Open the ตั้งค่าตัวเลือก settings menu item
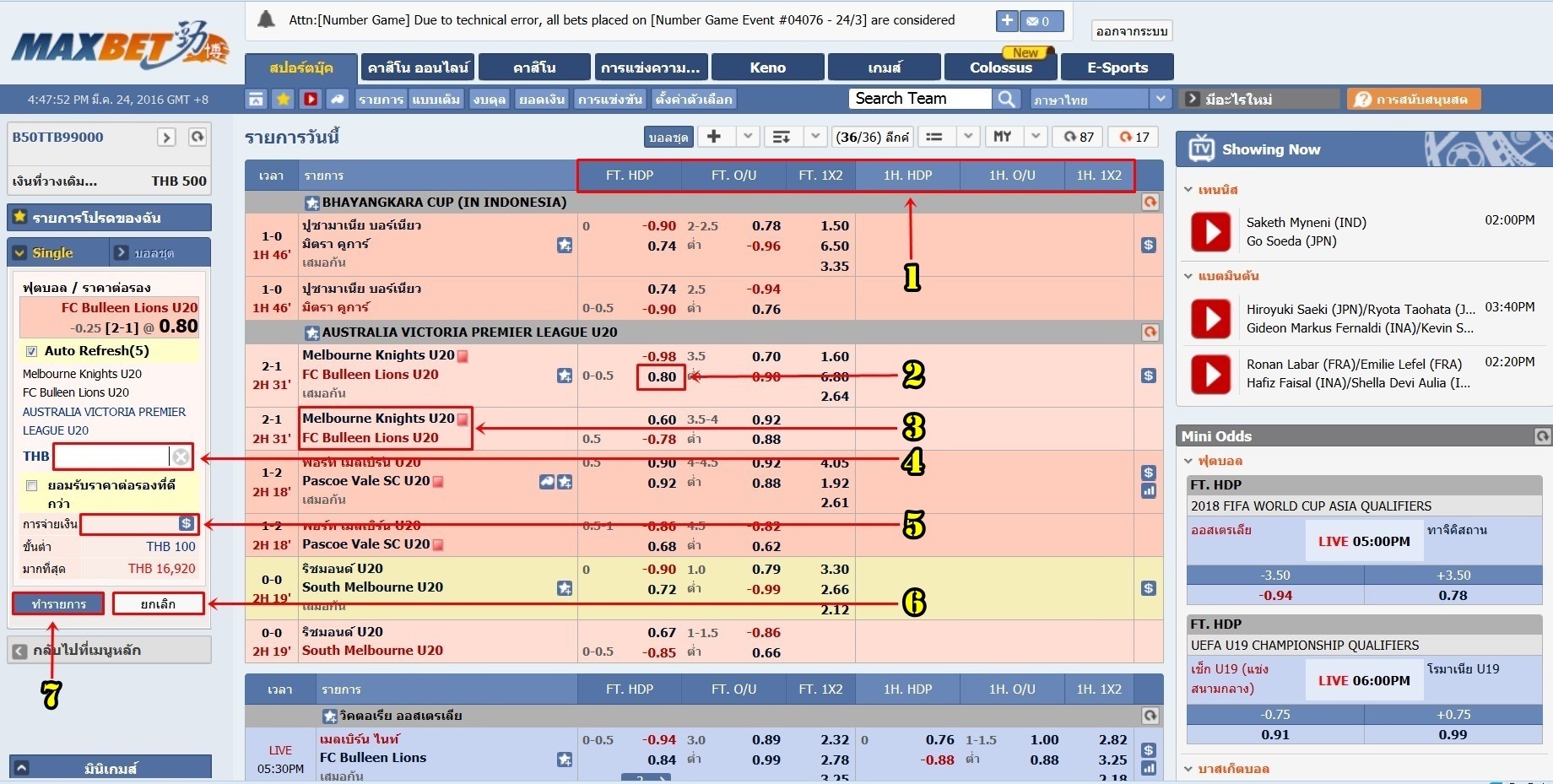1553x784 pixels. 694,99
